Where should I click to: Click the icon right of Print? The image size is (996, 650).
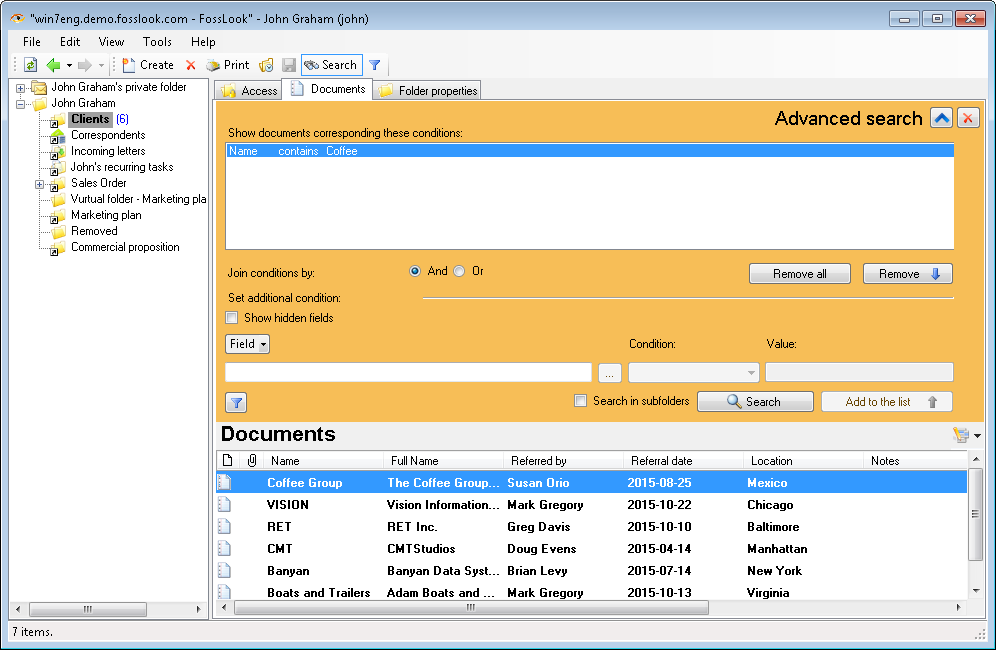click(266, 65)
